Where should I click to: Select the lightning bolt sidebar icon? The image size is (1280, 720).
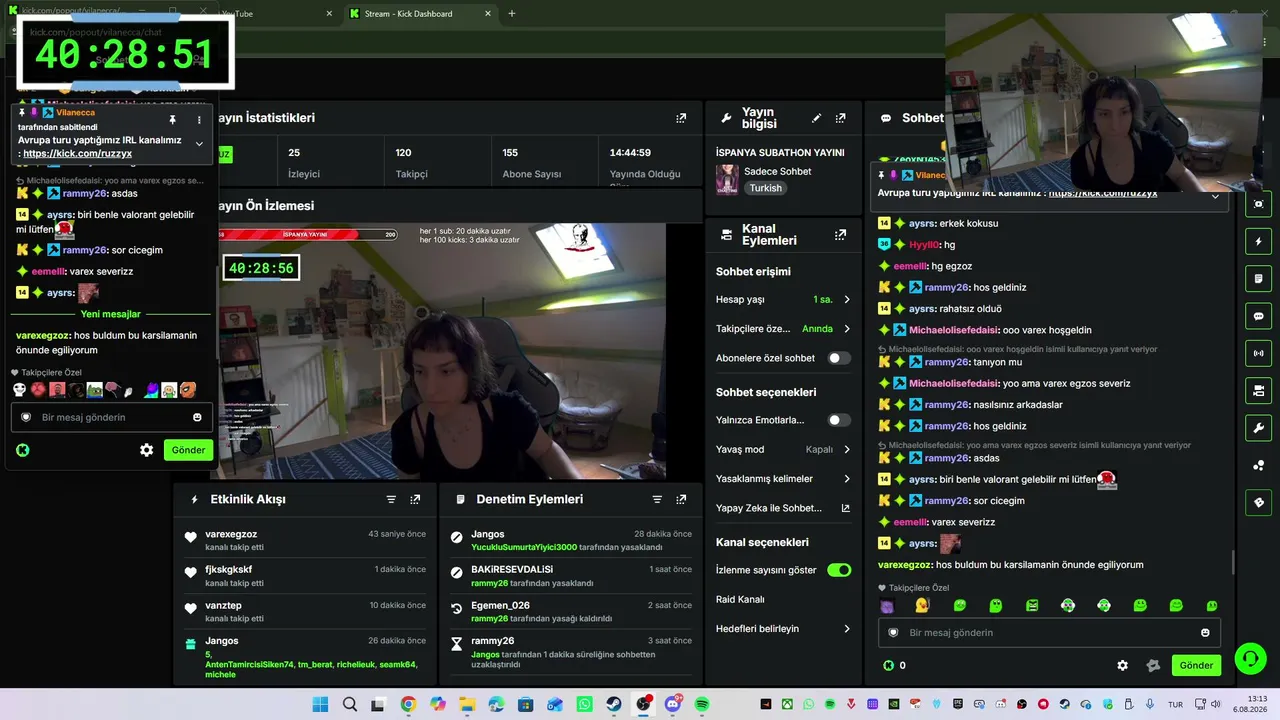pyautogui.click(x=1258, y=241)
